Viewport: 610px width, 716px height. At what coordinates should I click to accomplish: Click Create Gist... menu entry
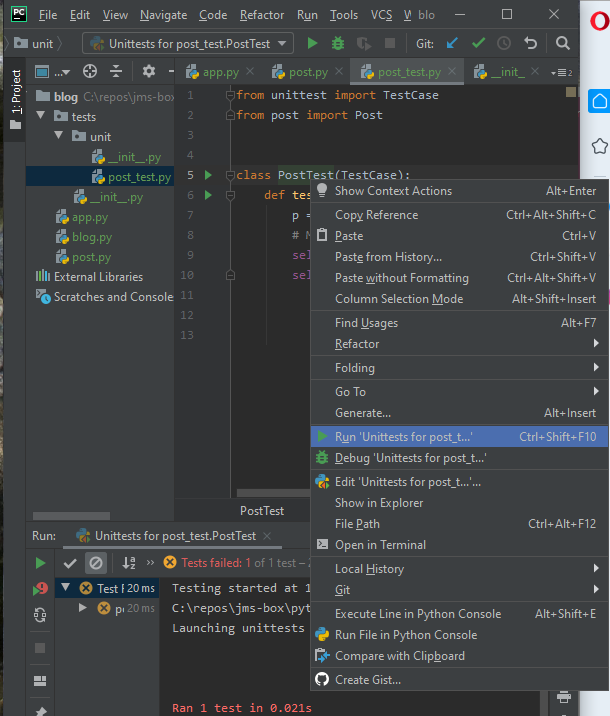click(459, 680)
